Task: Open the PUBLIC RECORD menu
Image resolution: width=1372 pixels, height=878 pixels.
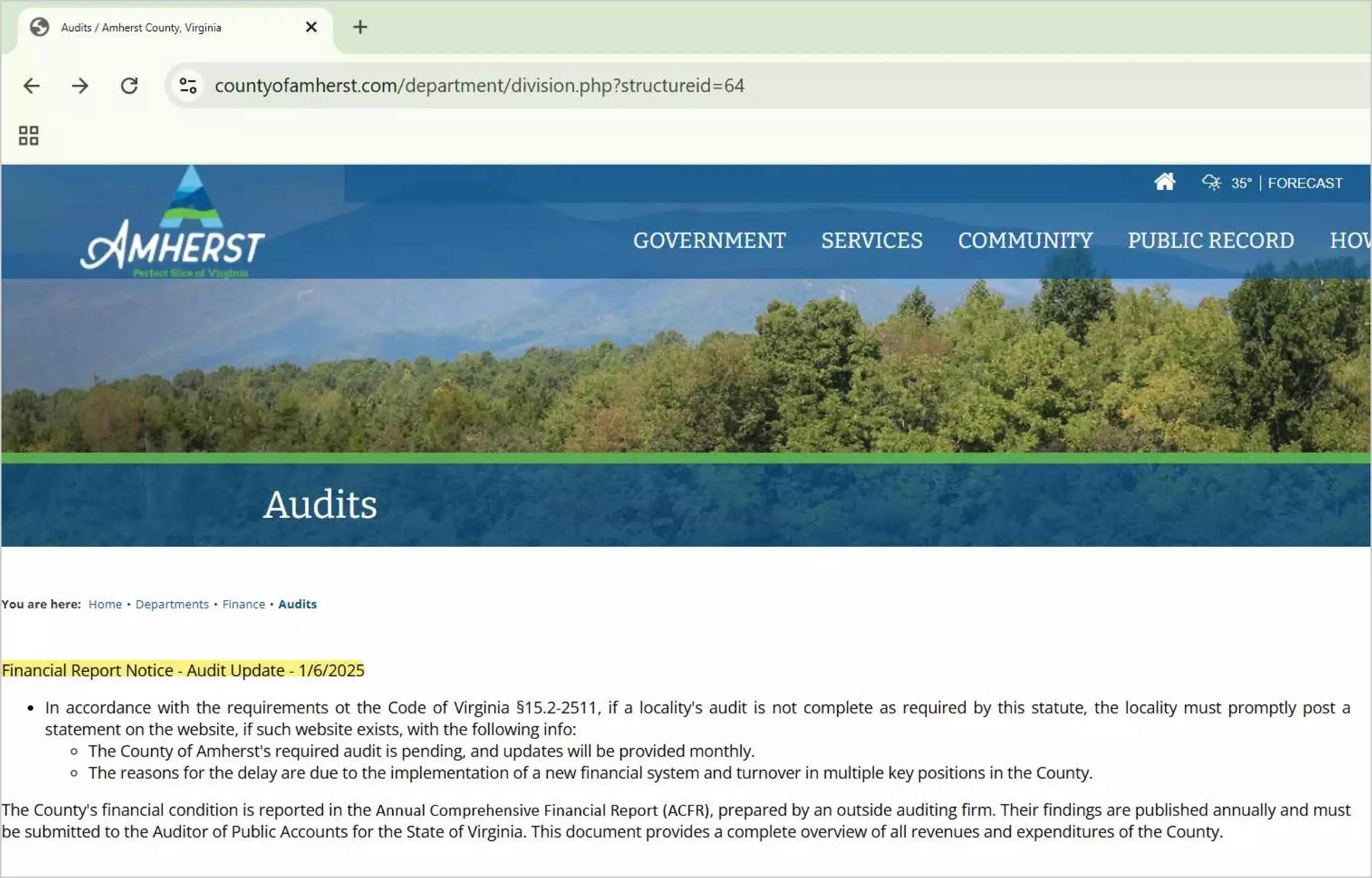Action: pyautogui.click(x=1211, y=240)
